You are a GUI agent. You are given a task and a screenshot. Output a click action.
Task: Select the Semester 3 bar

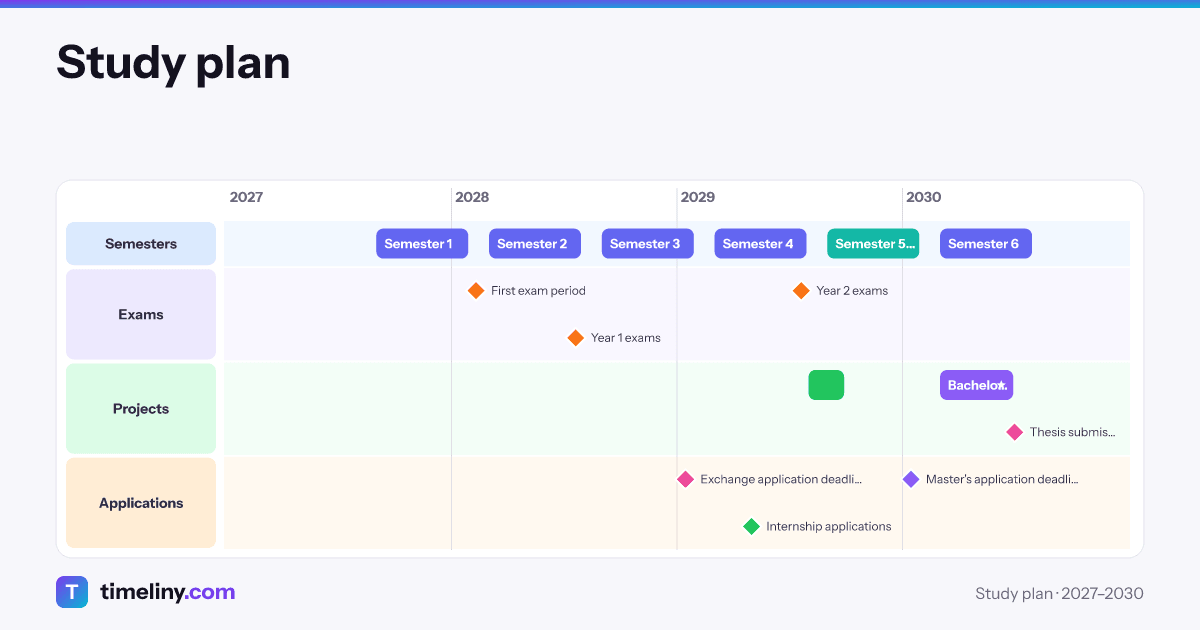[647, 244]
